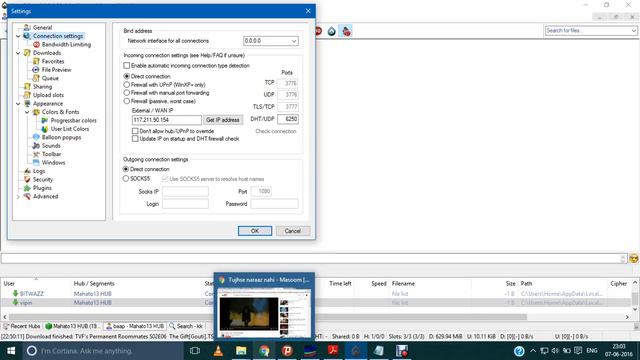Viewport: 640px width, 360px height.
Task: Select the BITWAZZ row in transfers
Action: pos(316,293)
